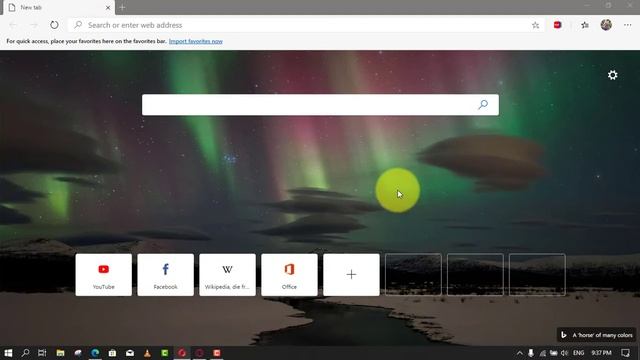Open Windows Search from the taskbar

pos(25,353)
